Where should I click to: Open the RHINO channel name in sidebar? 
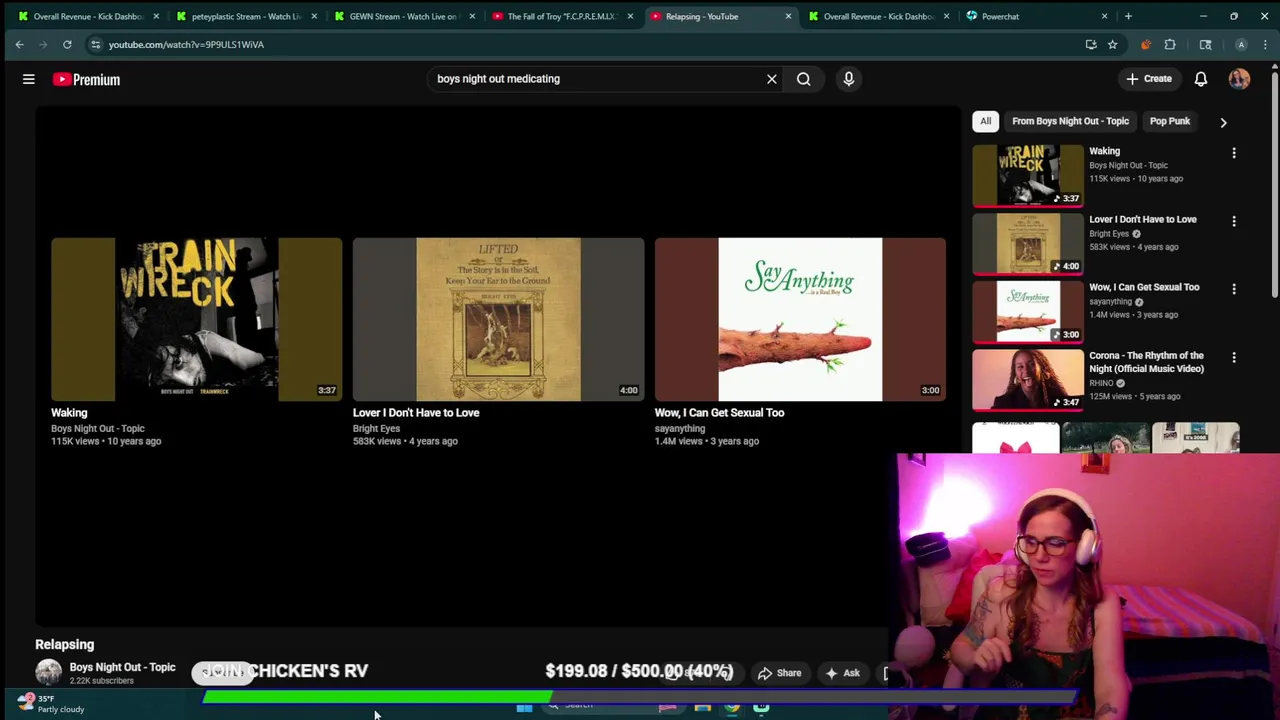(x=1101, y=383)
